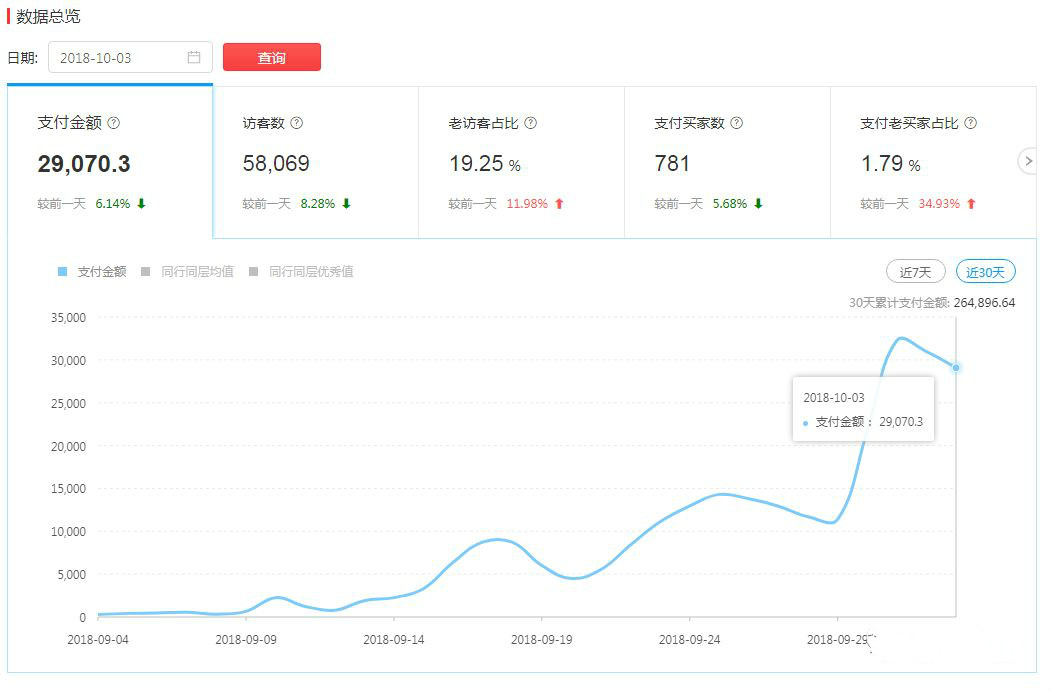Collapse the data tooltip for 2018-10-03
The height and width of the screenshot is (691, 1052).
pos(864,407)
